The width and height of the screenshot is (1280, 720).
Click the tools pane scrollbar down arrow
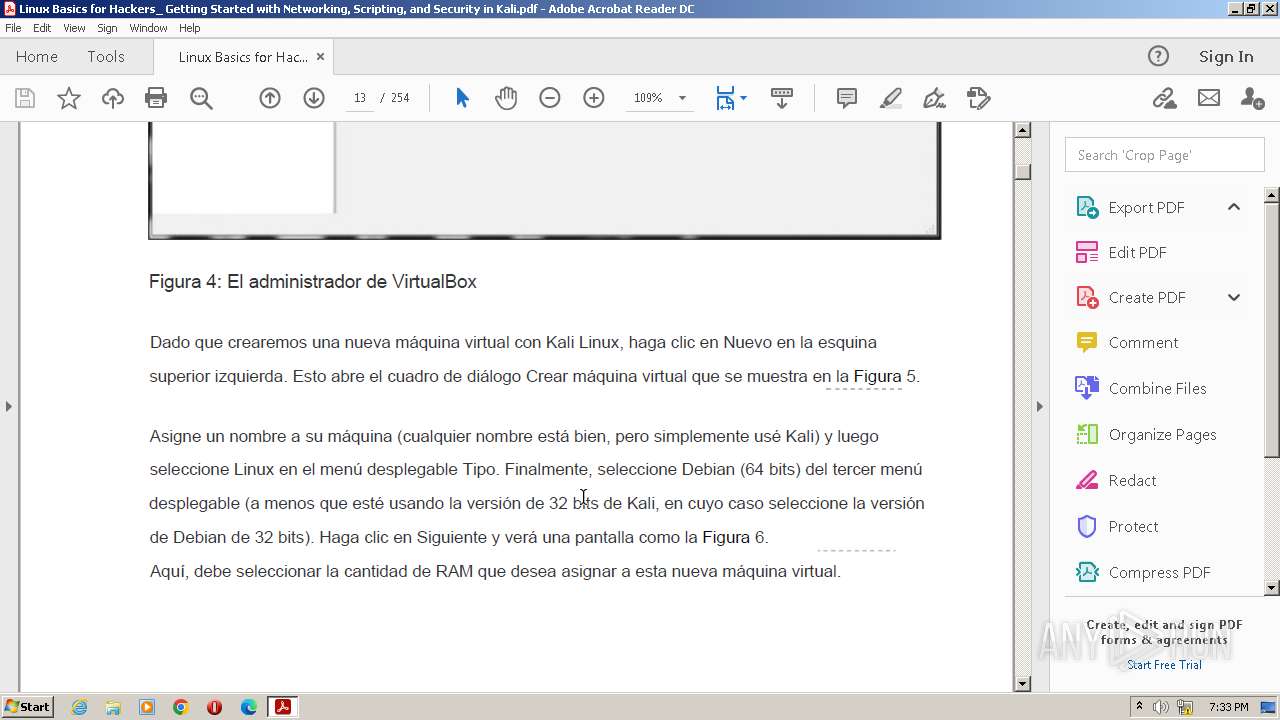point(1272,588)
